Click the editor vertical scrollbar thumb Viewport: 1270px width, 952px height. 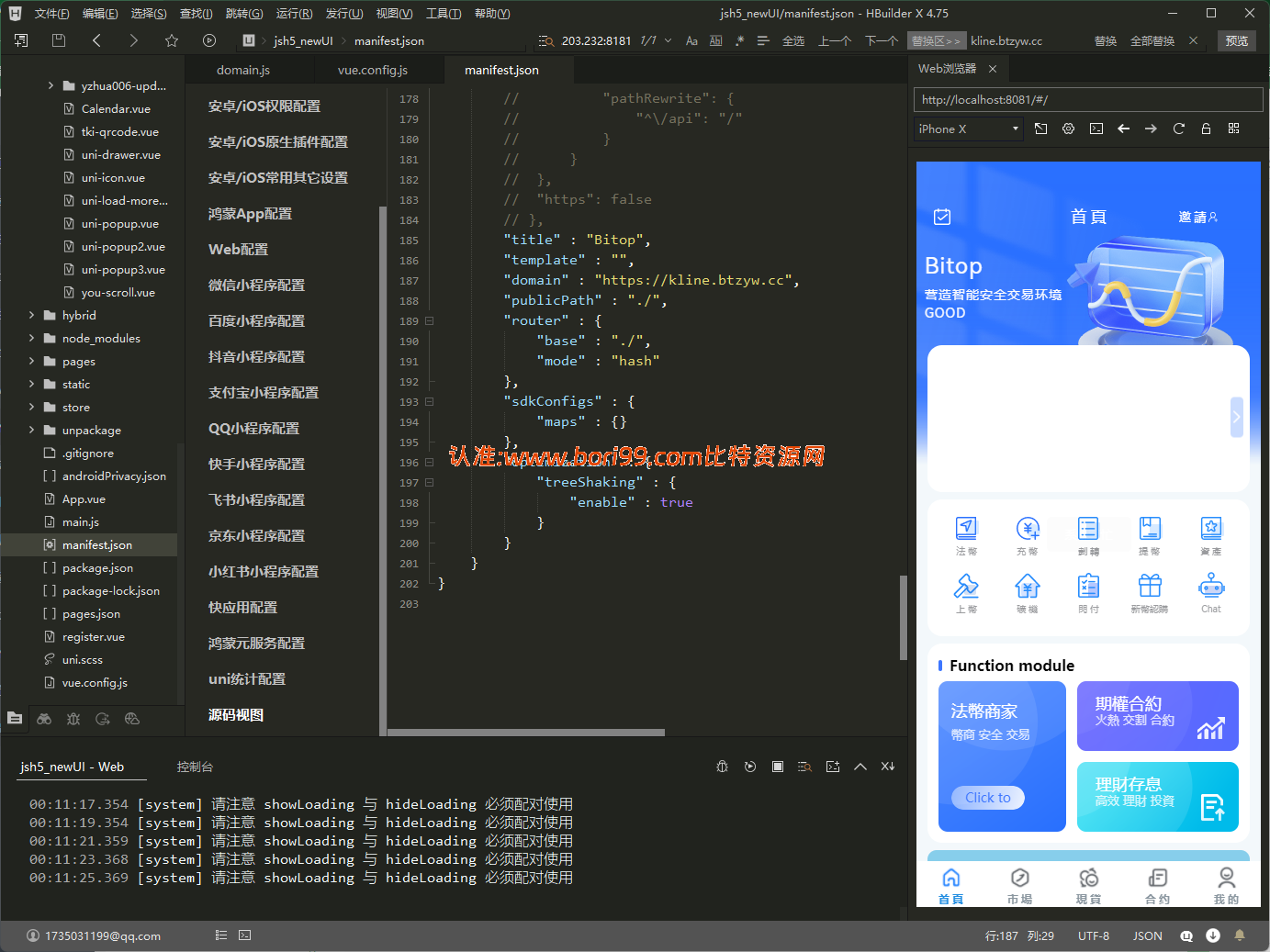(x=904, y=618)
